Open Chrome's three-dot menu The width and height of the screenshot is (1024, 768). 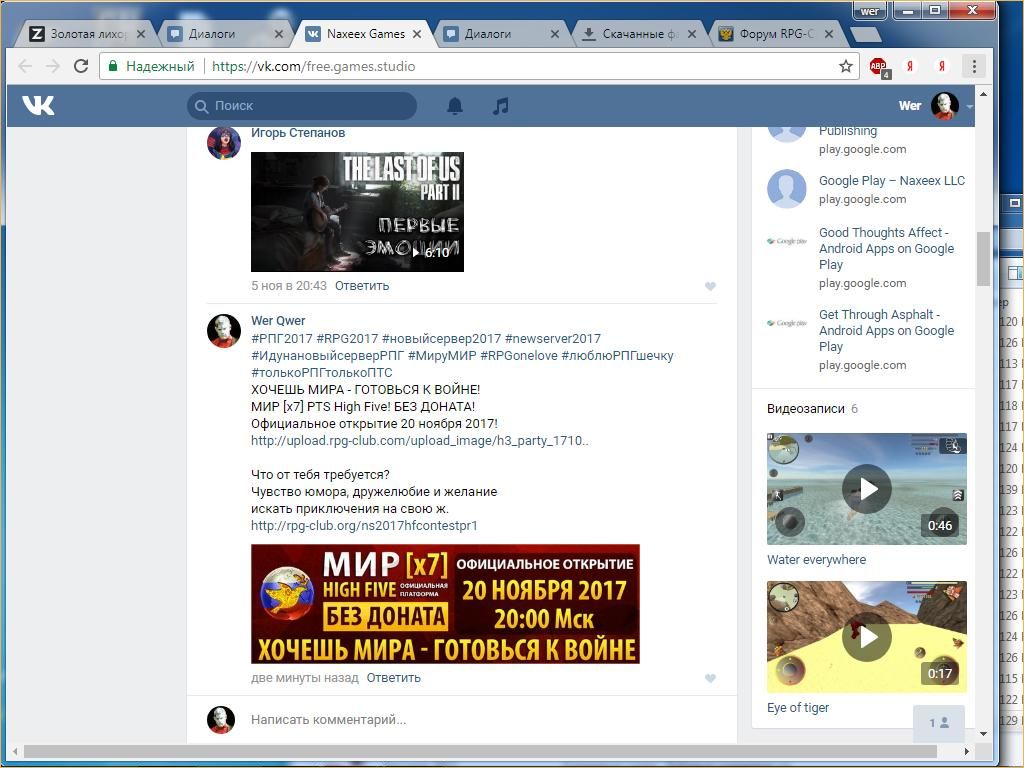pyautogui.click(x=974, y=66)
